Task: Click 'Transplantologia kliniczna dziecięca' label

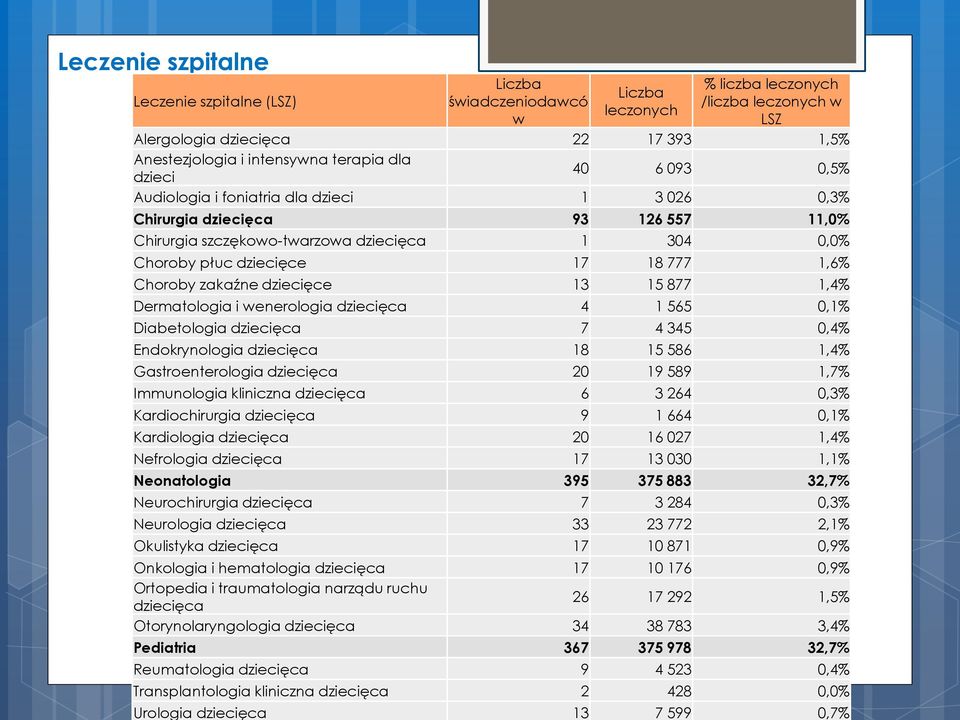Action: 261,692
